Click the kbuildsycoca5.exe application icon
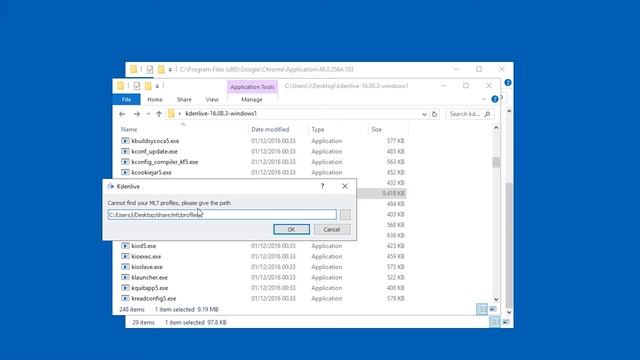The image size is (640, 360). point(125,141)
